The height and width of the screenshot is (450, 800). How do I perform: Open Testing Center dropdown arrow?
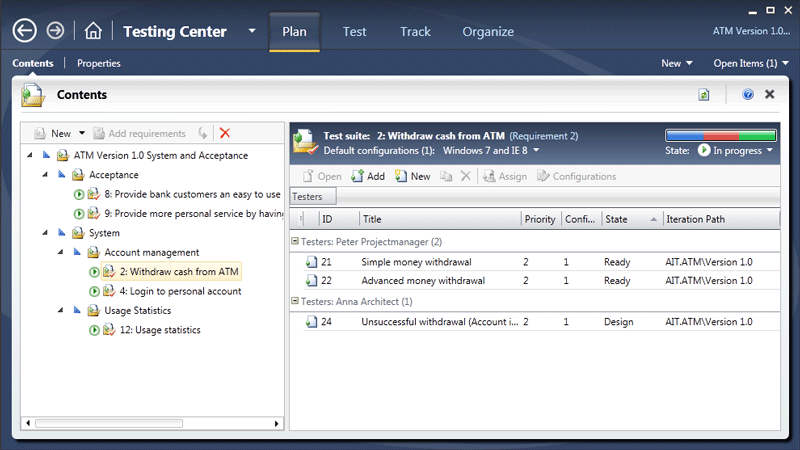click(252, 31)
